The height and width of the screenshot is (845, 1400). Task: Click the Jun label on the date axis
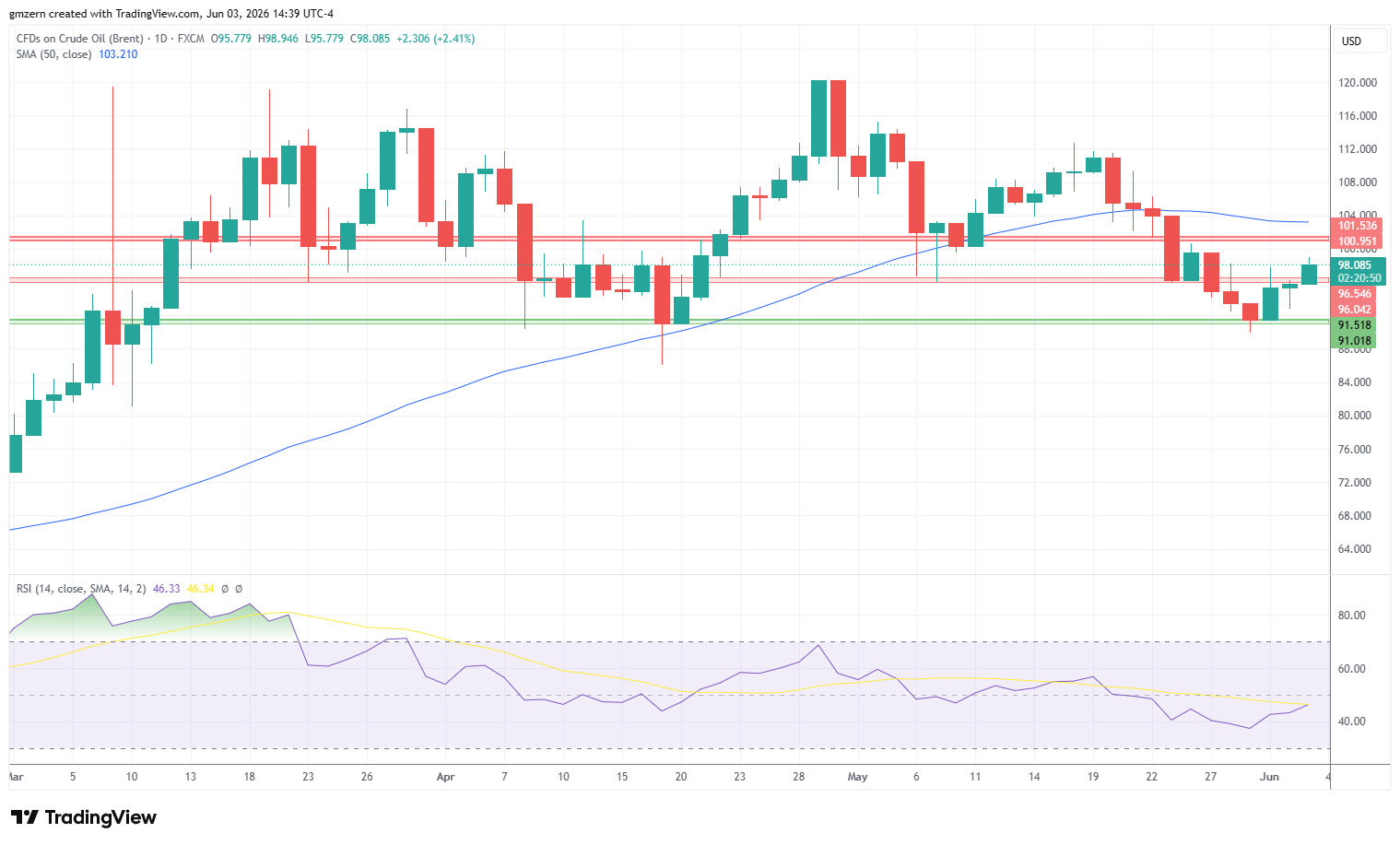(x=1269, y=777)
